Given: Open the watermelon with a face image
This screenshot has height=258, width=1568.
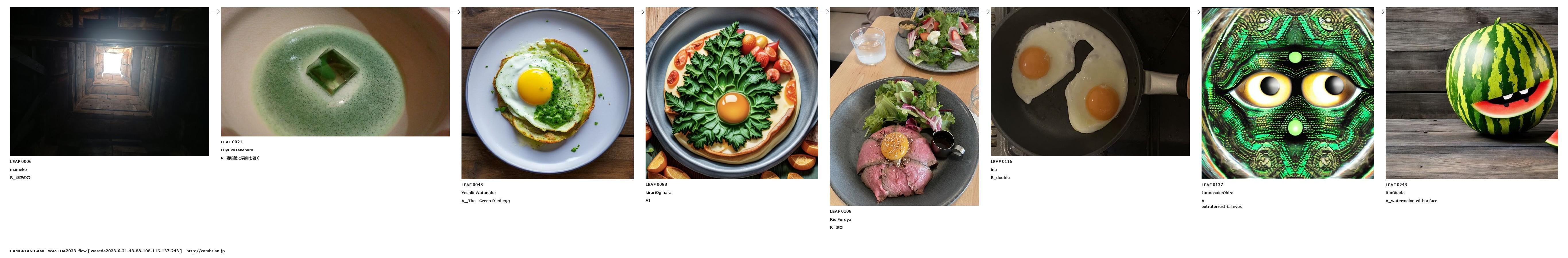Looking at the screenshot, I should click(x=1471, y=93).
